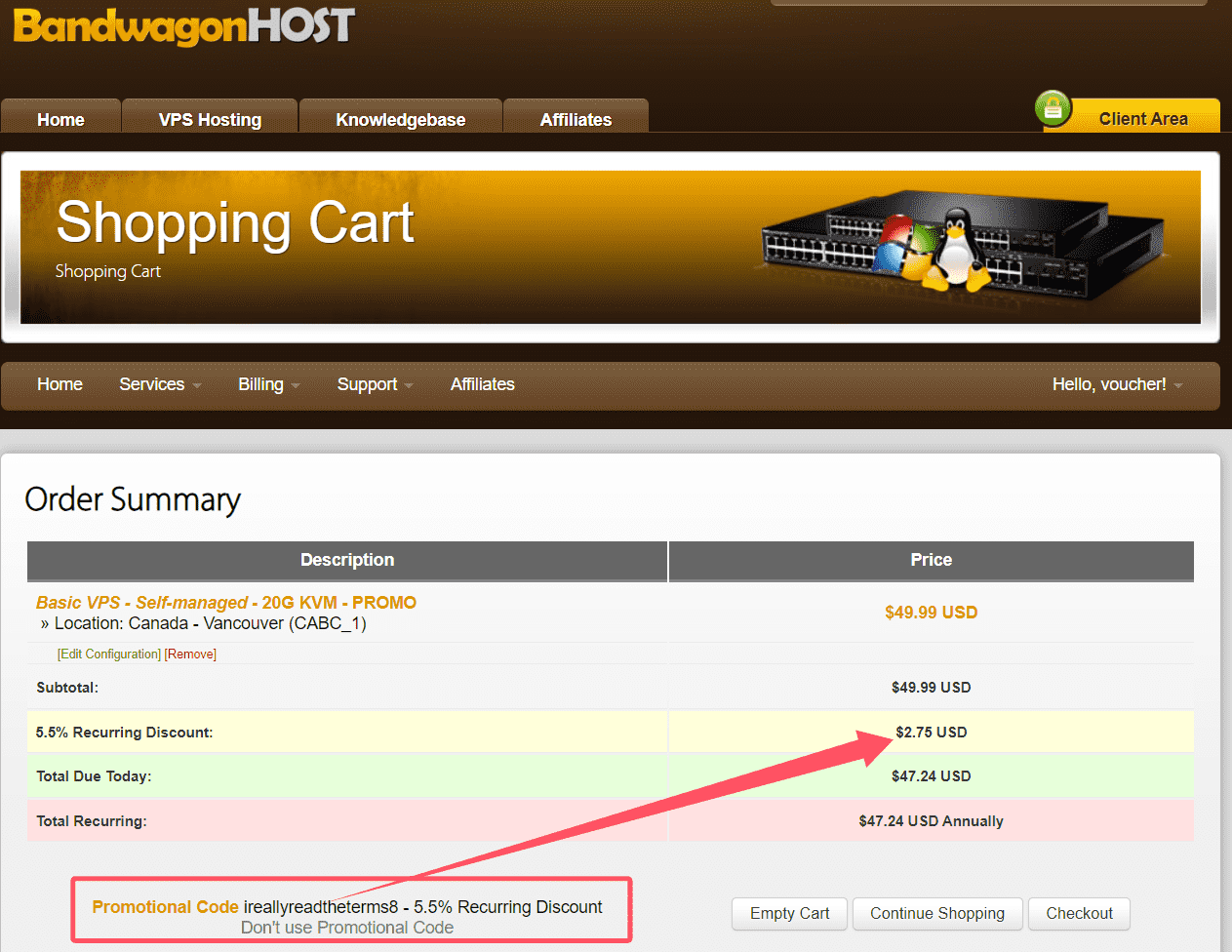Viewport: 1232px width, 952px height.
Task: Click the Edit Configuration link
Action: [108, 654]
